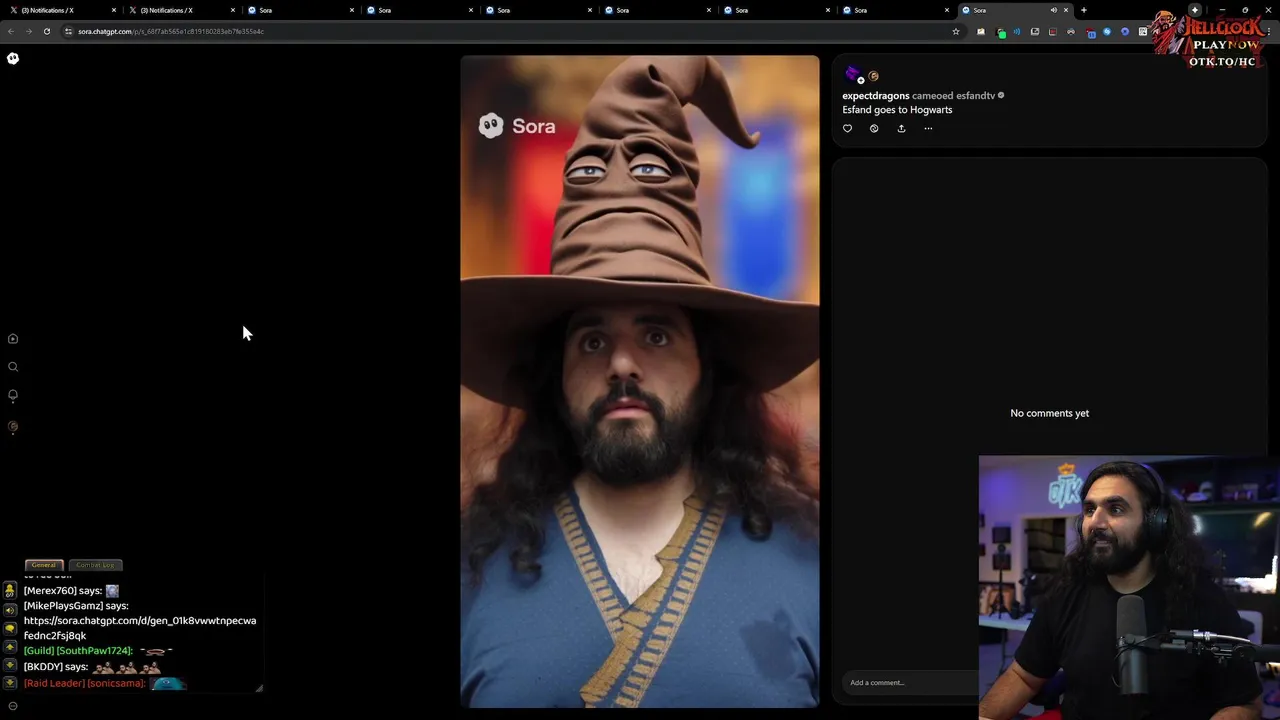The image size is (1280, 720).
Task: Open the three-dot more options menu
Action: coord(928,128)
